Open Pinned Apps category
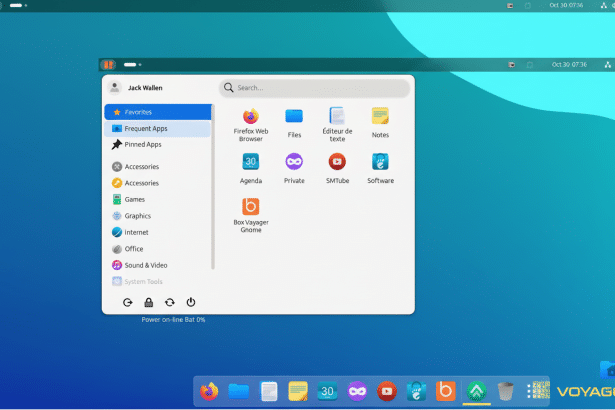Screen dimensions: 615x410 click(x=158, y=145)
